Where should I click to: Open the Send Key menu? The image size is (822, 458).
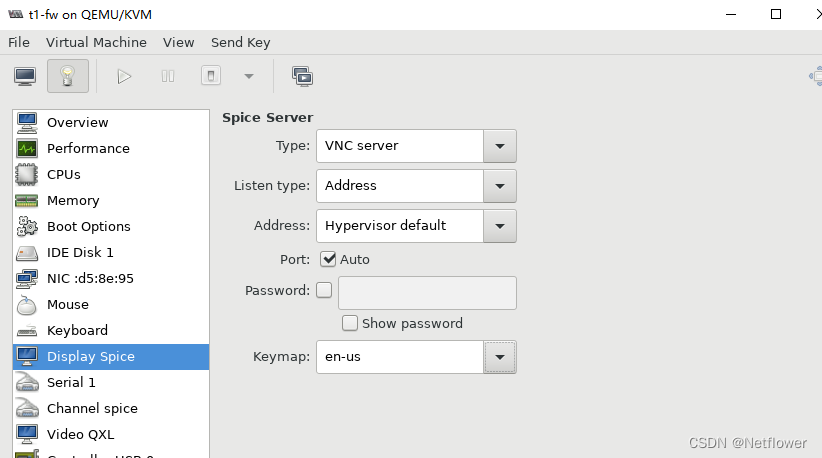pos(241,42)
